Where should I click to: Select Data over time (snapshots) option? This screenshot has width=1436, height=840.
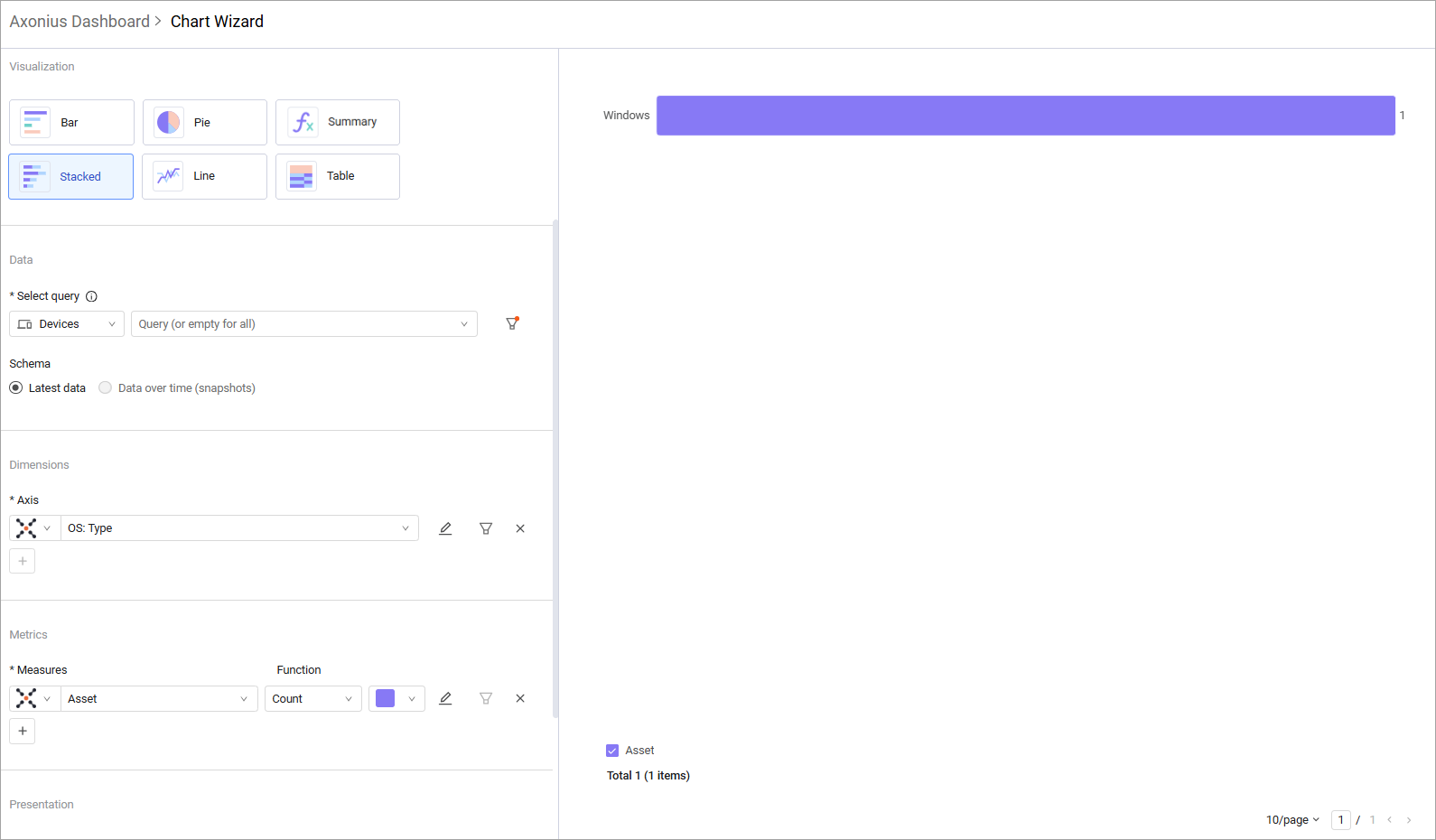[177, 388]
